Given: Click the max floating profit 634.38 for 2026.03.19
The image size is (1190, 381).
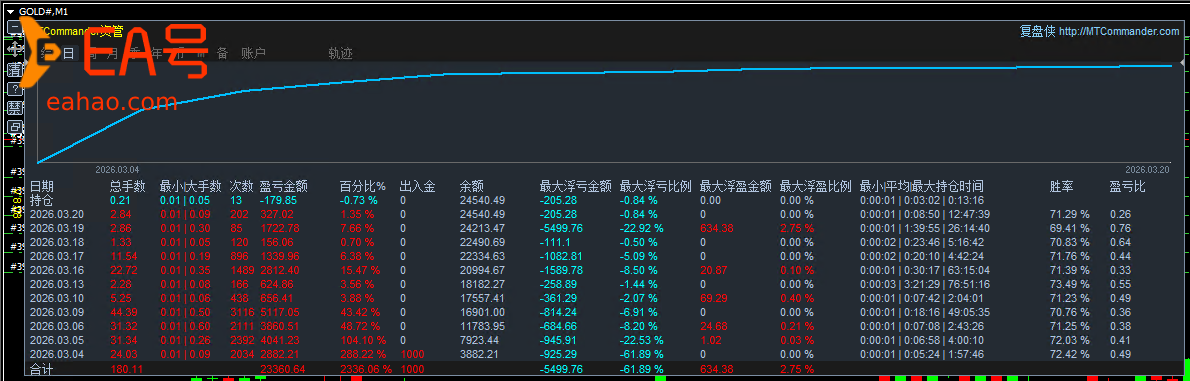Looking at the screenshot, I should tap(716, 228).
